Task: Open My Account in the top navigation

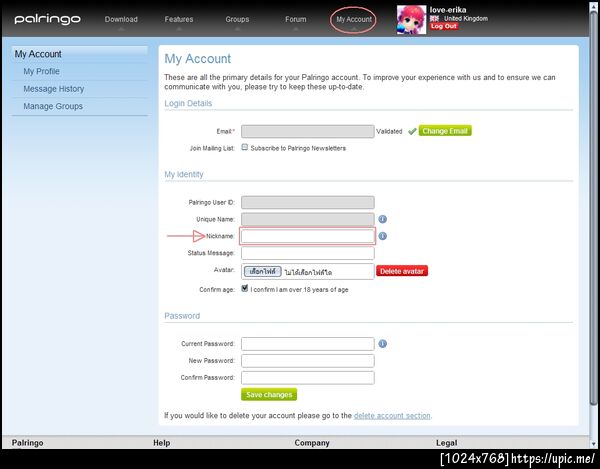Action: pyautogui.click(x=354, y=19)
